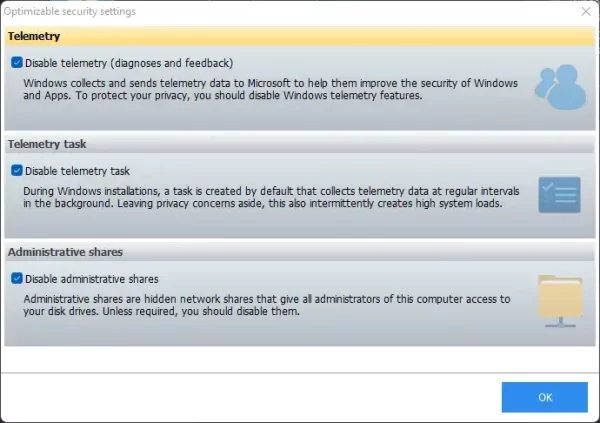The height and width of the screenshot is (423, 600).
Task: Uncheck the Disable telemetry checkbox box
Action: click(x=17, y=62)
